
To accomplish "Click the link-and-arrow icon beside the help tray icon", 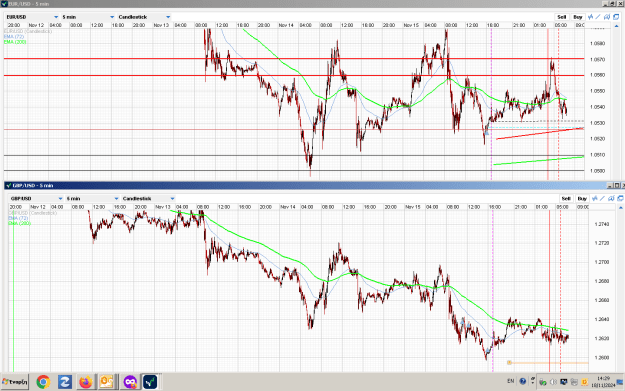I will [x=533, y=380].
